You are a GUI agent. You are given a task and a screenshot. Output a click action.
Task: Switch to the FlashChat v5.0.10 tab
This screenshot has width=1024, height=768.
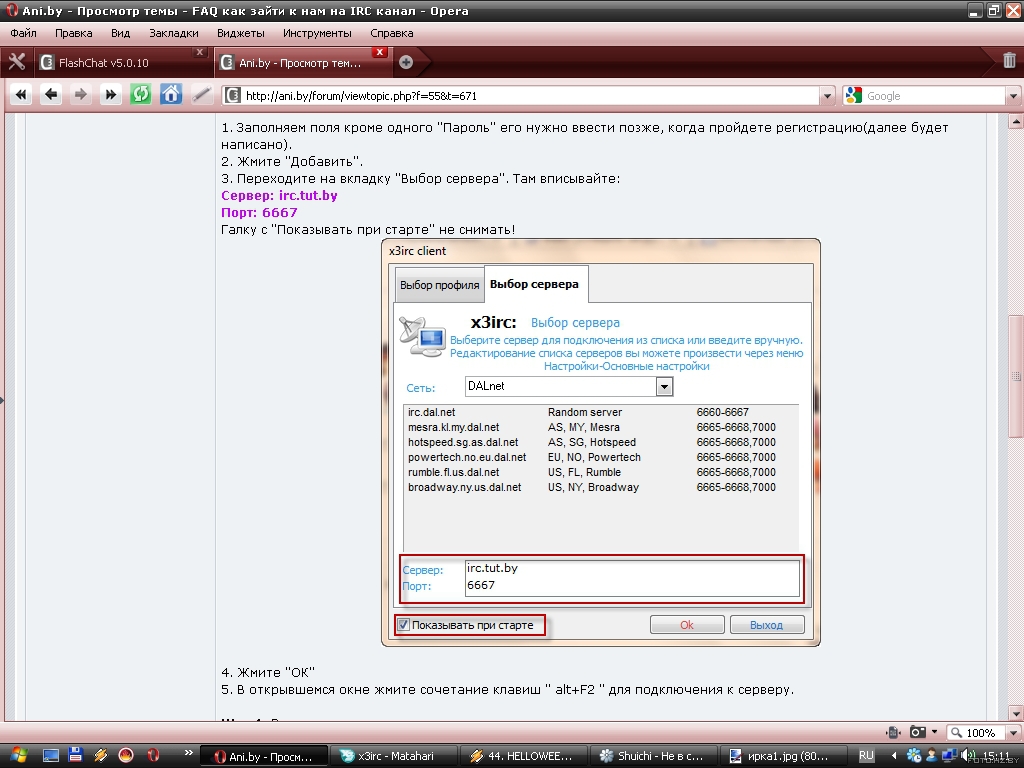tap(122, 63)
